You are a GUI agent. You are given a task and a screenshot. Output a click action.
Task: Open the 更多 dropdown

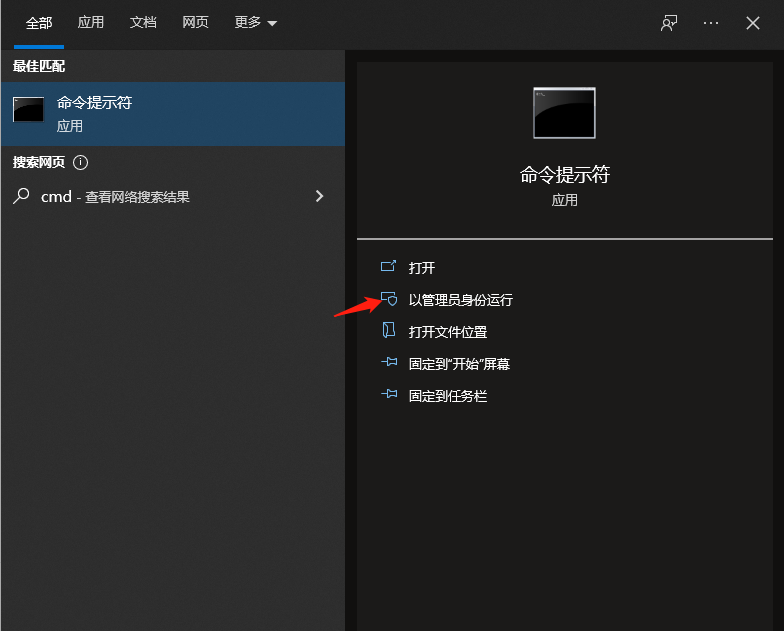pyautogui.click(x=256, y=22)
